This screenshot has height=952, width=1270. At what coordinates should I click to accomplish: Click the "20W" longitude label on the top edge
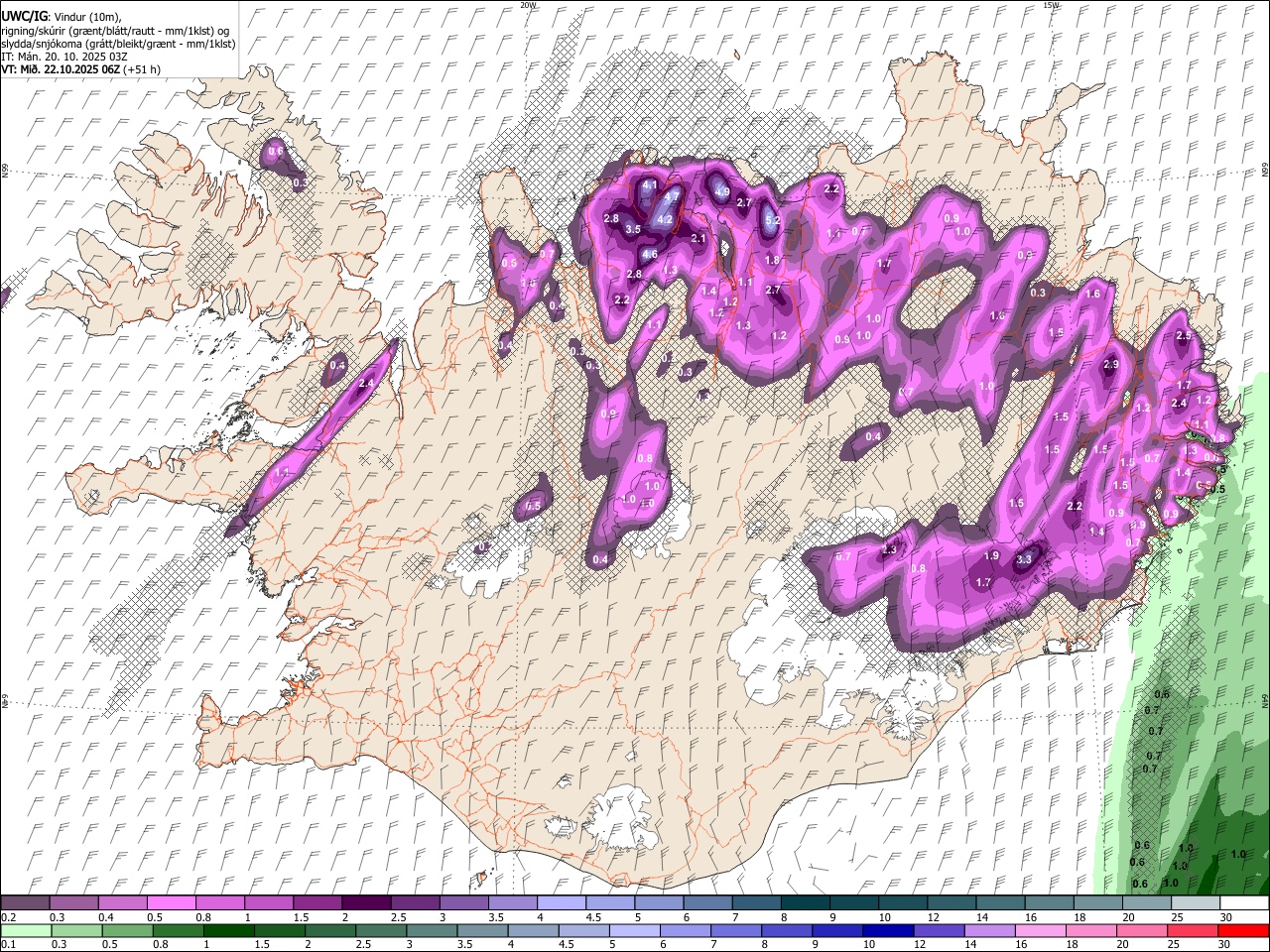(x=528, y=5)
